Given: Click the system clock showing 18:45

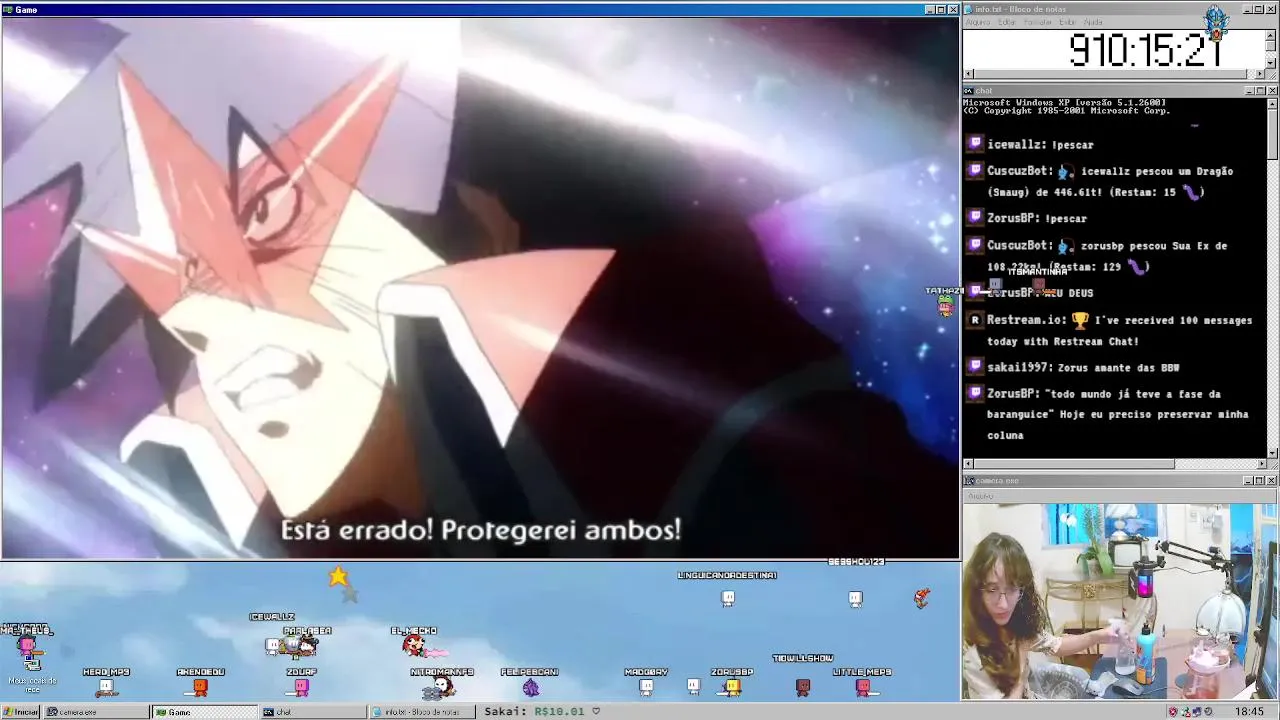Looking at the screenshot, I should coord(1249,712).
